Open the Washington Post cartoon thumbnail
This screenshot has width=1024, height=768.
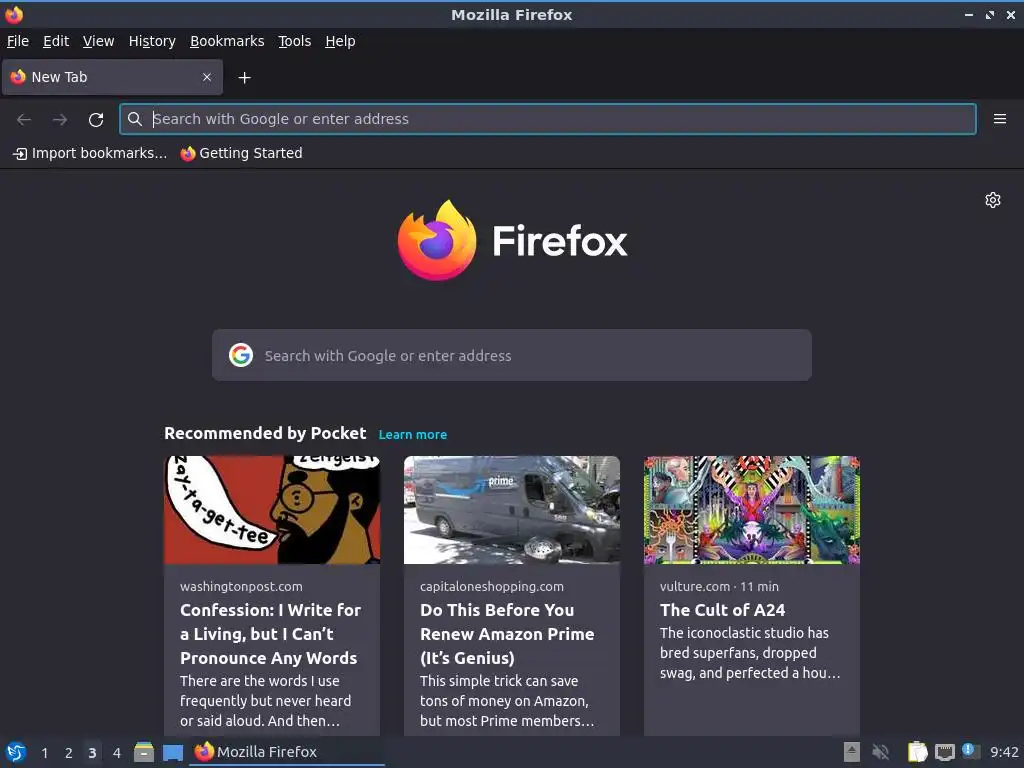pos(272,510)
